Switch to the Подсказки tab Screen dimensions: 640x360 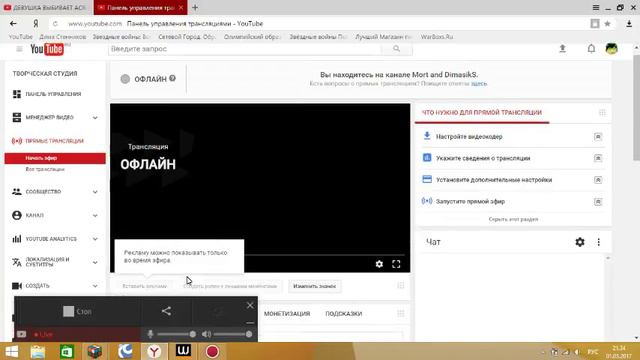coord(344,314)
